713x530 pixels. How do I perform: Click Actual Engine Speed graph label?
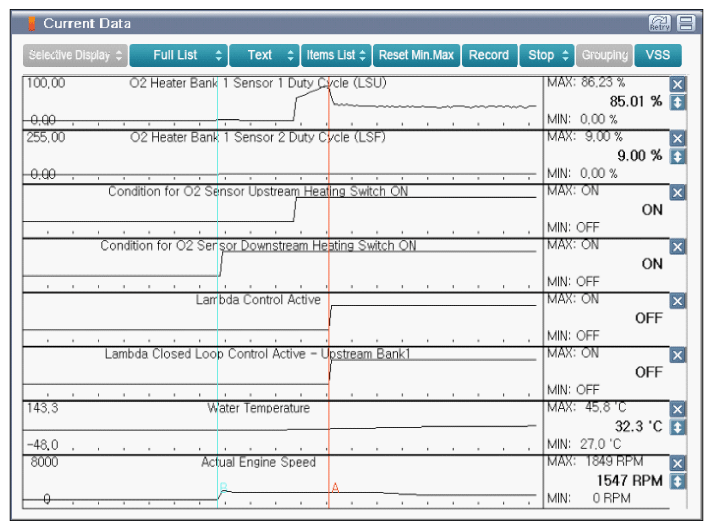click(258, 462)
